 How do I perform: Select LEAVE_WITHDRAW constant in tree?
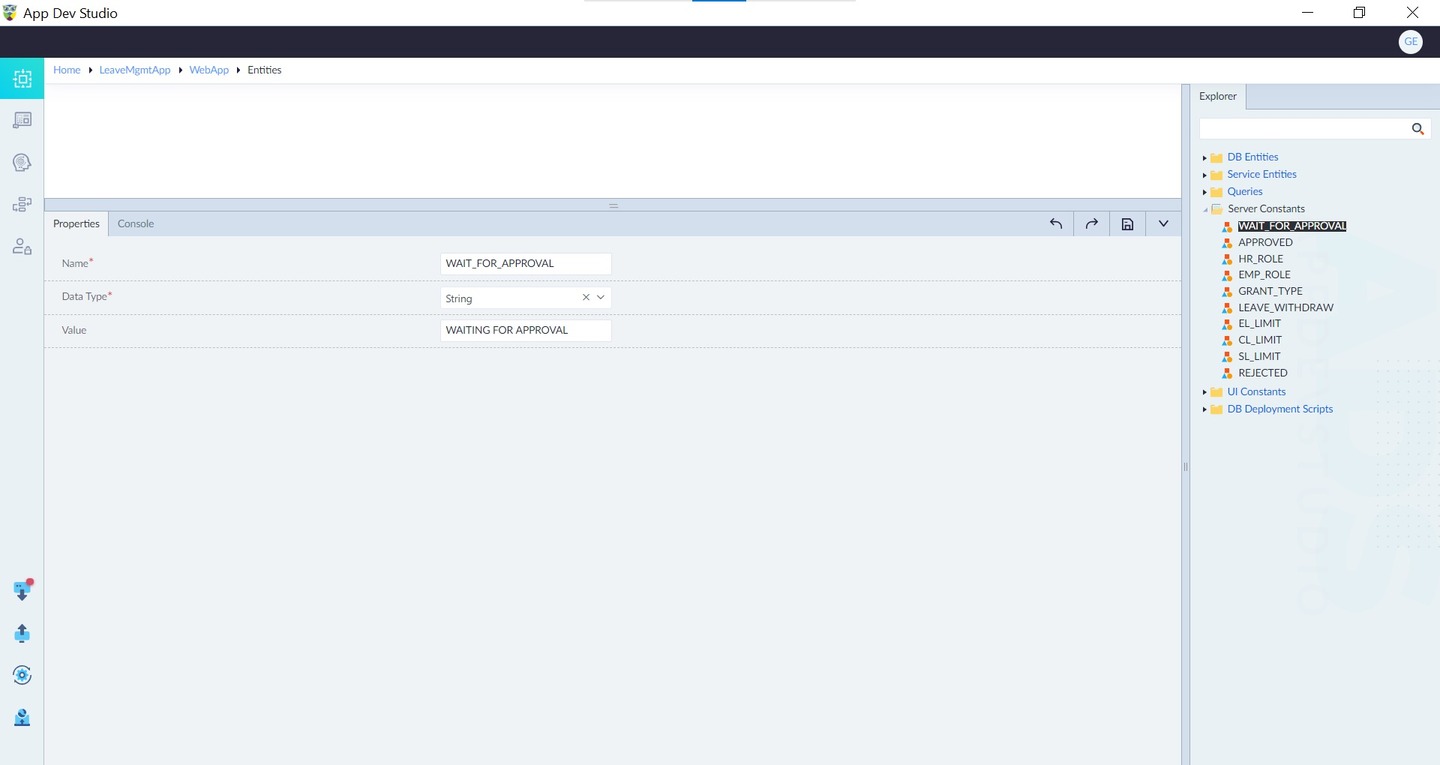click(x=1286, y=308)
